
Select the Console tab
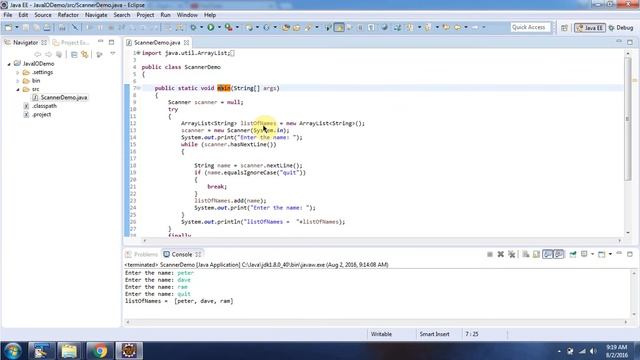point(178,254)
